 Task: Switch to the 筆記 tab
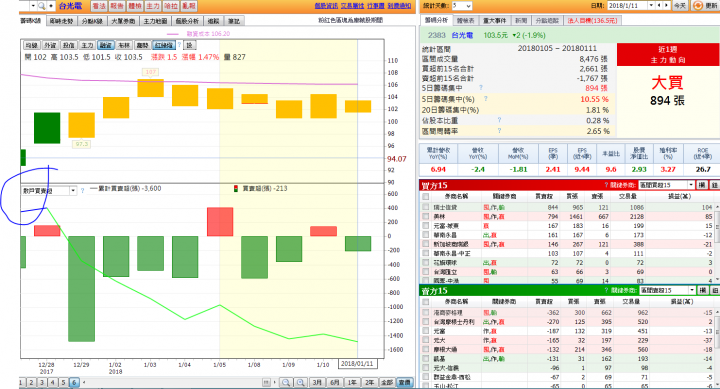point(234,21)
